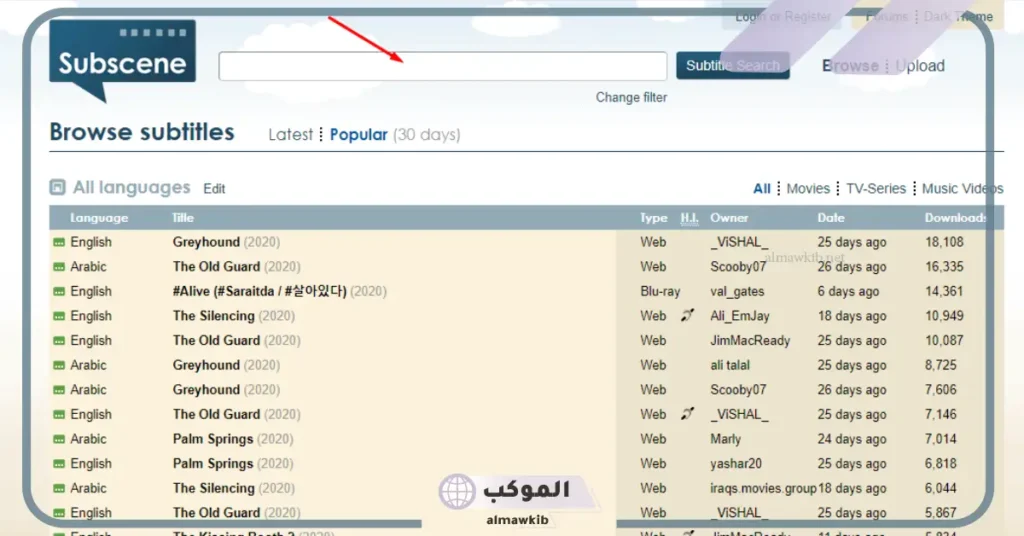Click the green subtitle icon beside English Greyhound
This screenshot has height=536, width=1024.
[59, 242]
